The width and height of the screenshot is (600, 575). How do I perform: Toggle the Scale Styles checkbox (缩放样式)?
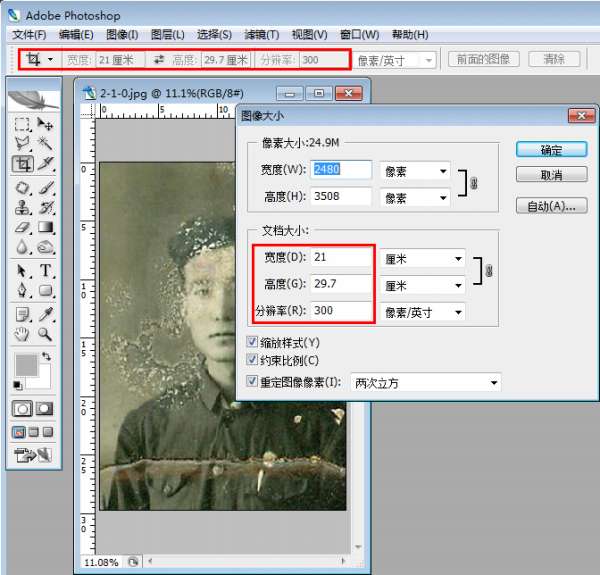click(x=252, y=342)
